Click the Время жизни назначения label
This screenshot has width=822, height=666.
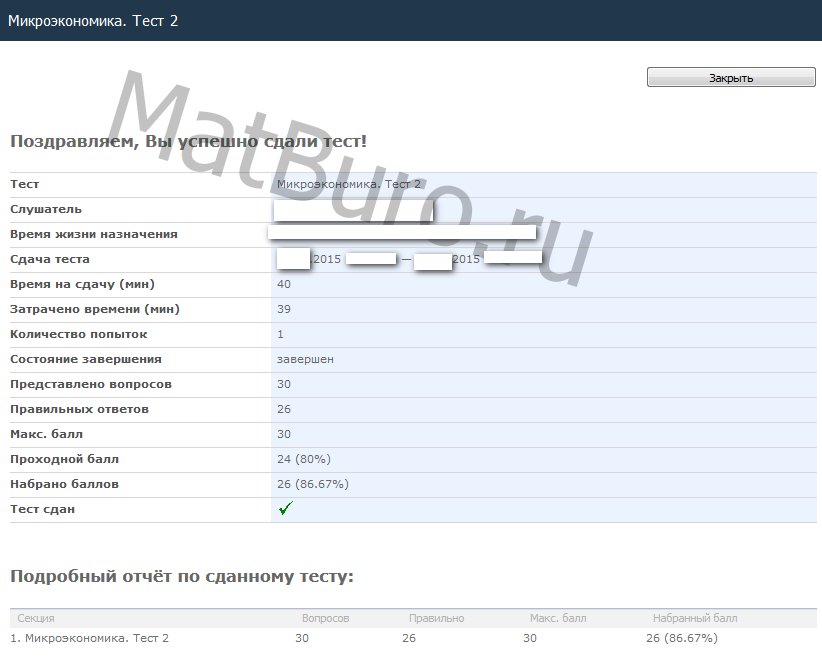(x=94, y=234)
